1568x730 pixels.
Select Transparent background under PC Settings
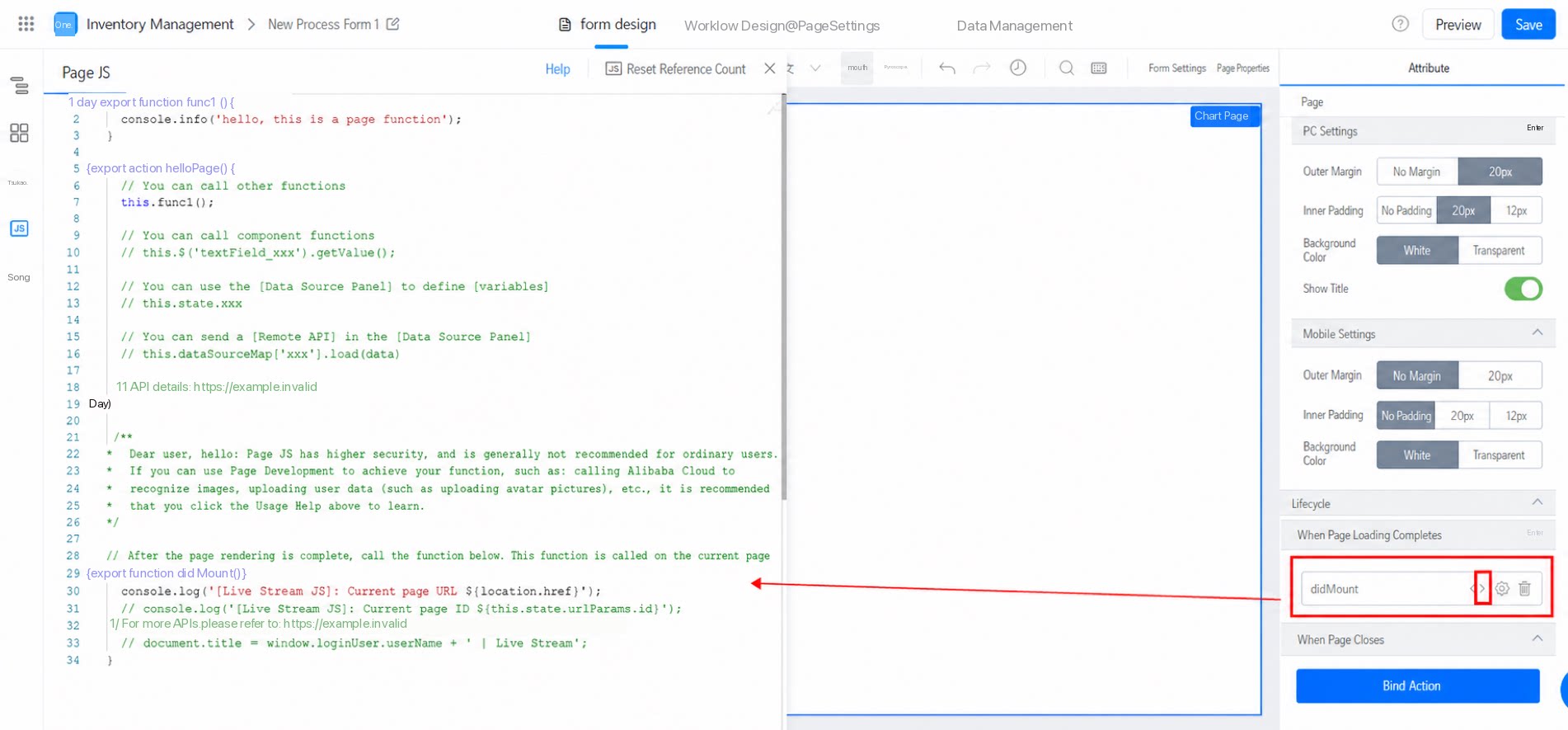coord(1500,251)
